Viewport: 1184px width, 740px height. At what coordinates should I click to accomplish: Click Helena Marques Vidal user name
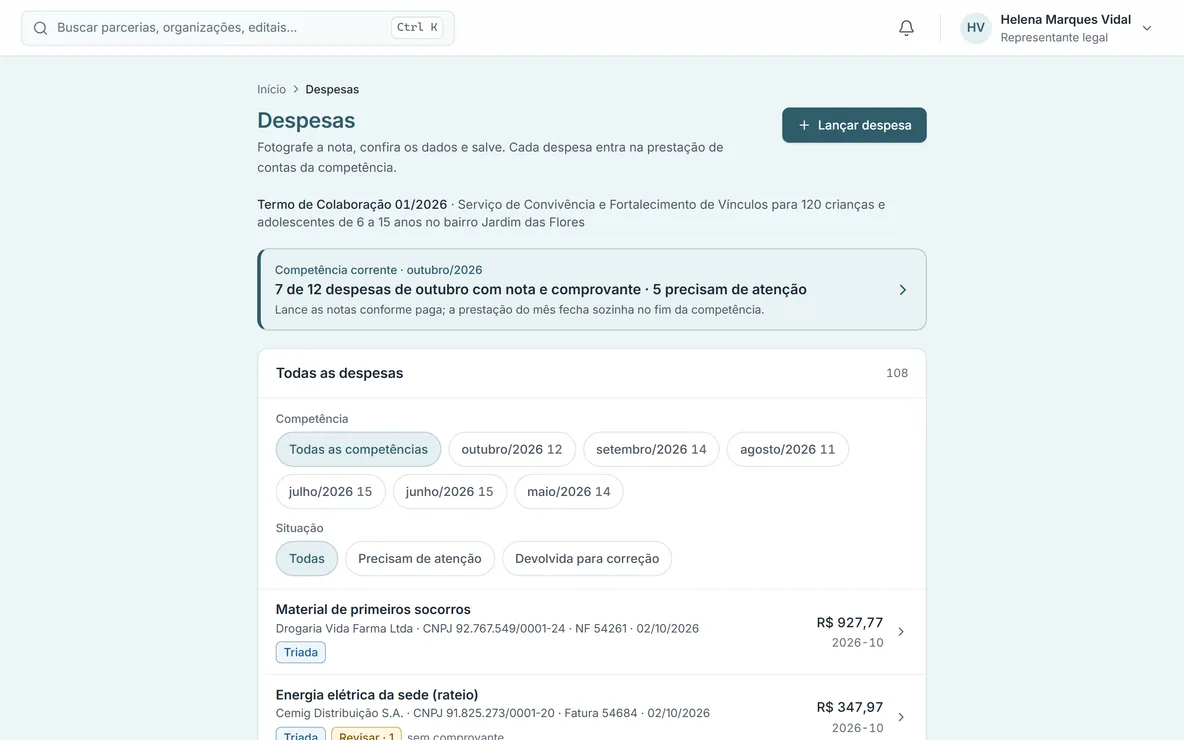1065,20
